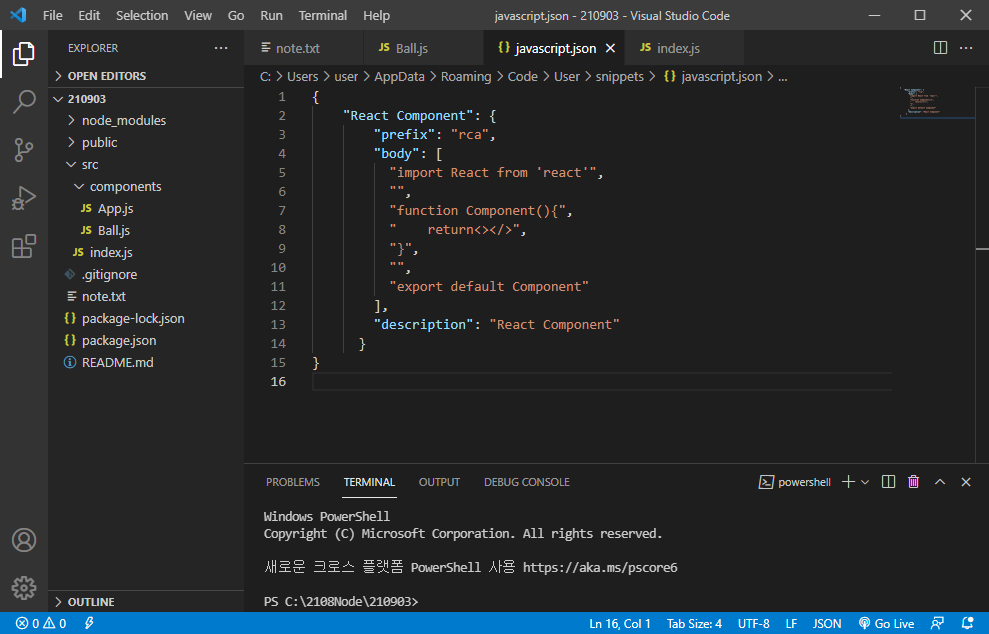Open the .gitignore file

[146, 274]
